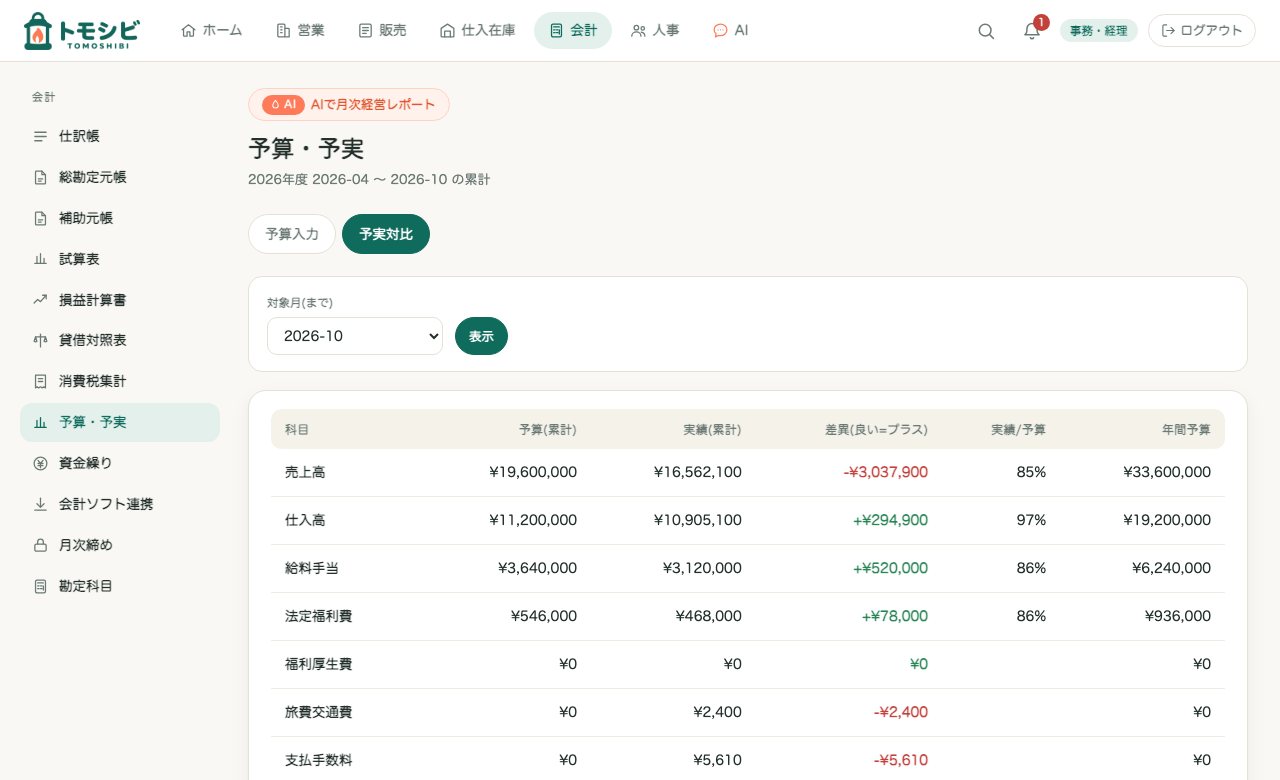
Task: Click the 97% ratio in 仕入高 row
Action: click(1031, 520)
